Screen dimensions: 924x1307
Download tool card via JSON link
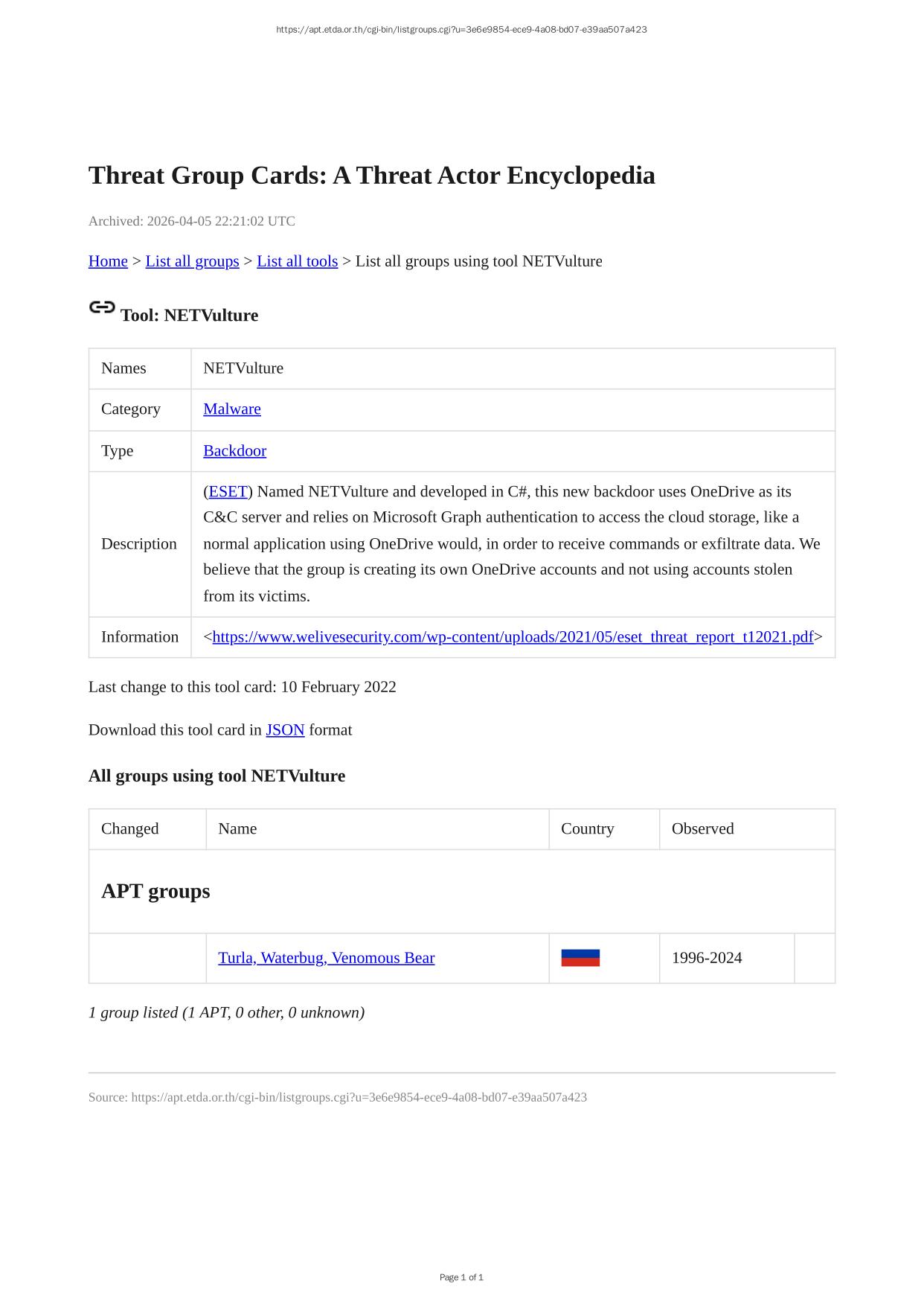coord(285,730)
